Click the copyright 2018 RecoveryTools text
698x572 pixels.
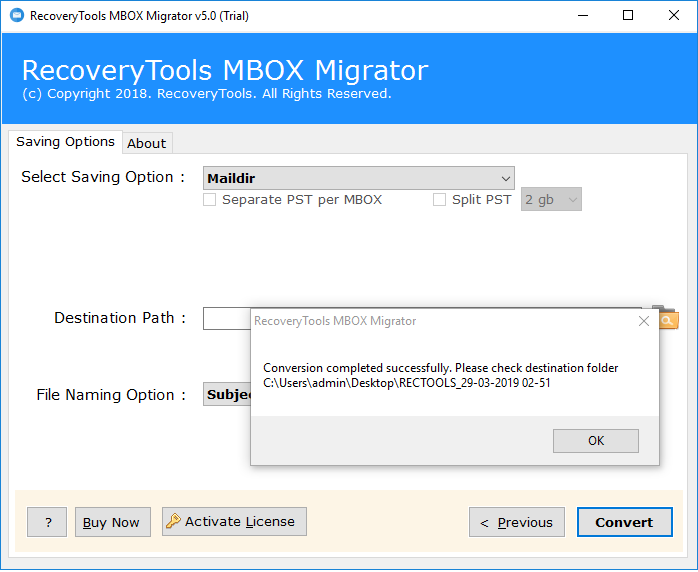(207, 93)
